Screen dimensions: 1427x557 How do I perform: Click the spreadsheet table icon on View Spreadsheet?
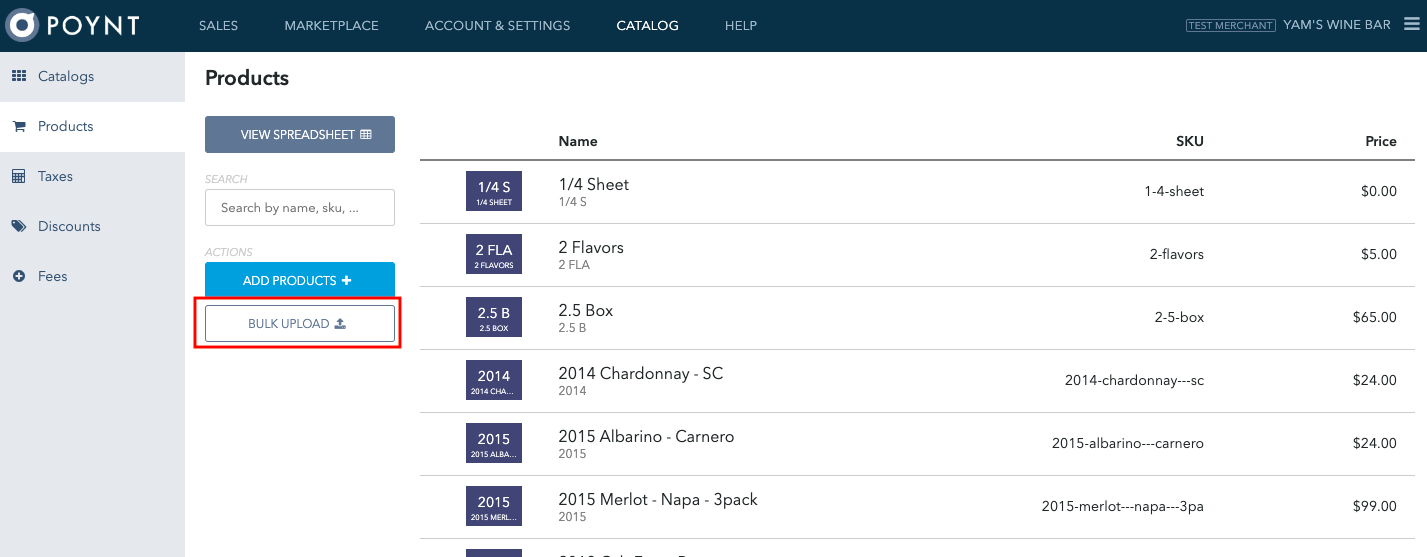[366, 134]
